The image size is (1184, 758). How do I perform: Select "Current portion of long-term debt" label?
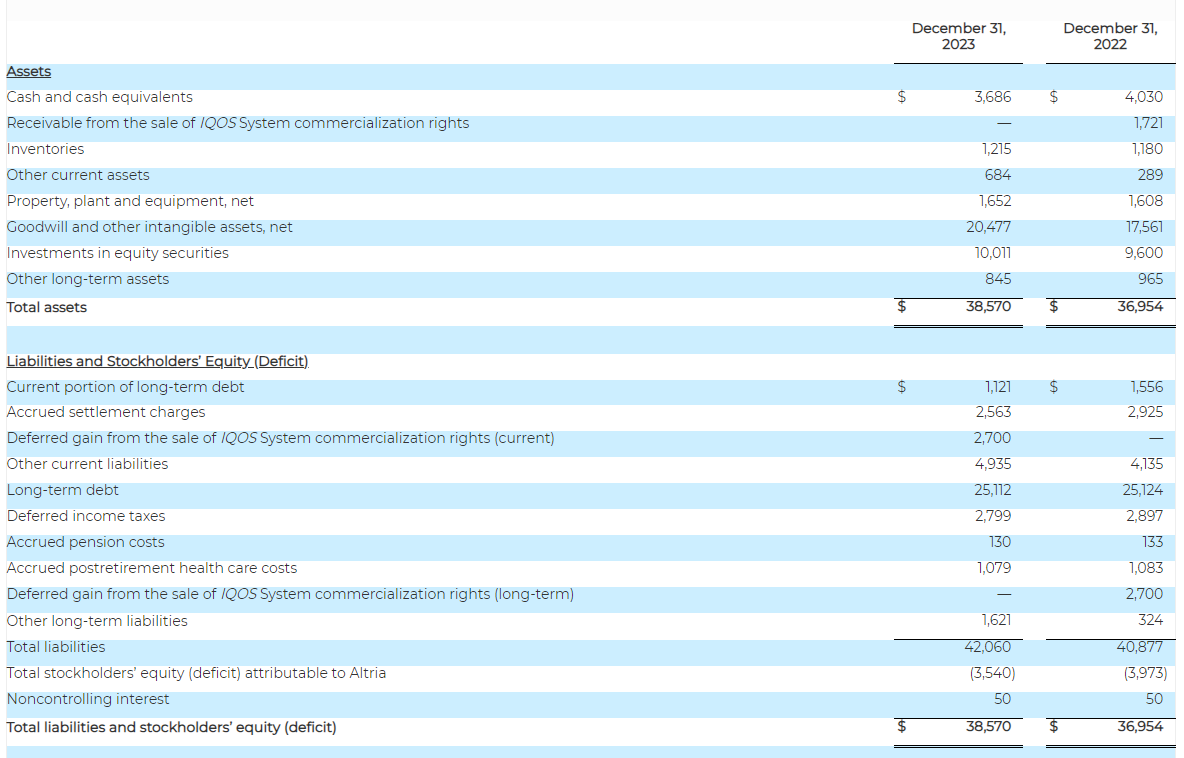point(125,387)
